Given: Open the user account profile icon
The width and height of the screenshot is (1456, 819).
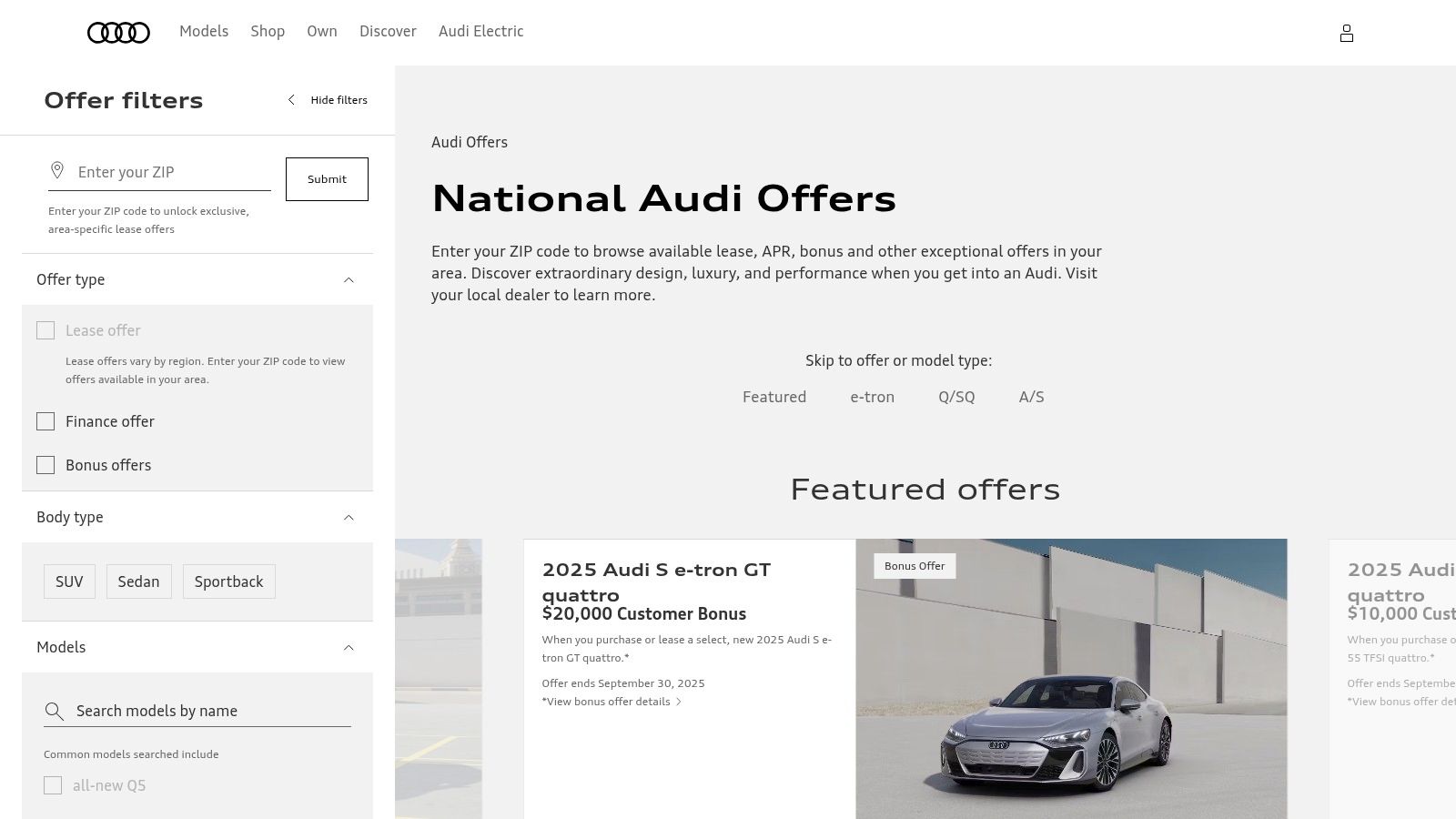Looking at the screenshot, I should tap(1347, 34).
